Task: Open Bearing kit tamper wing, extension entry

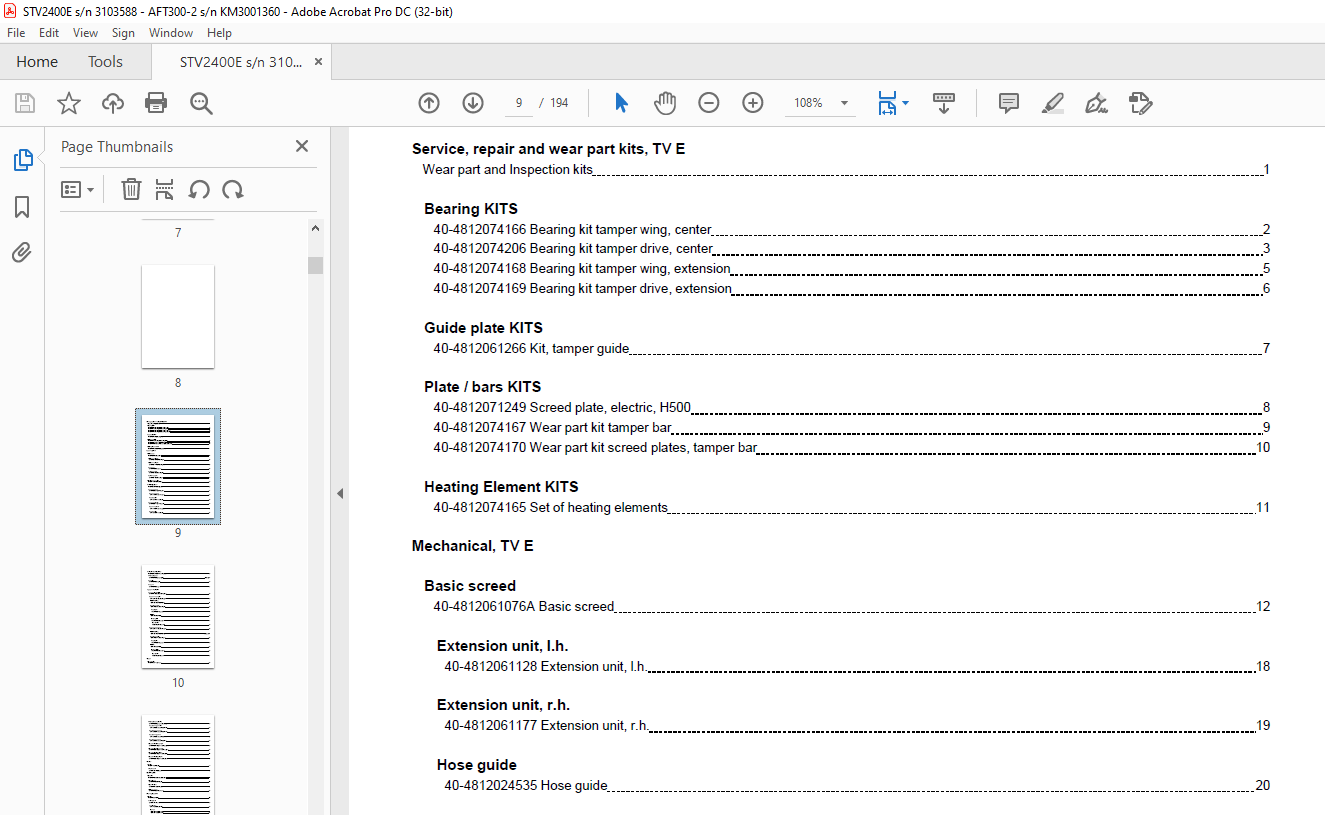Action: [851, 268]
